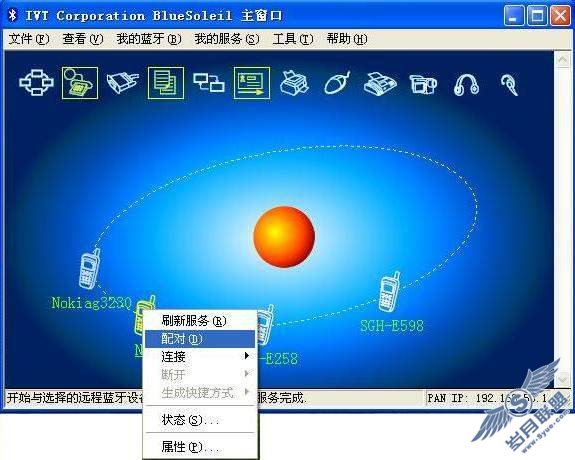Select the SGH-E598 phone device
Screen dimensions: 575x460
389,292
